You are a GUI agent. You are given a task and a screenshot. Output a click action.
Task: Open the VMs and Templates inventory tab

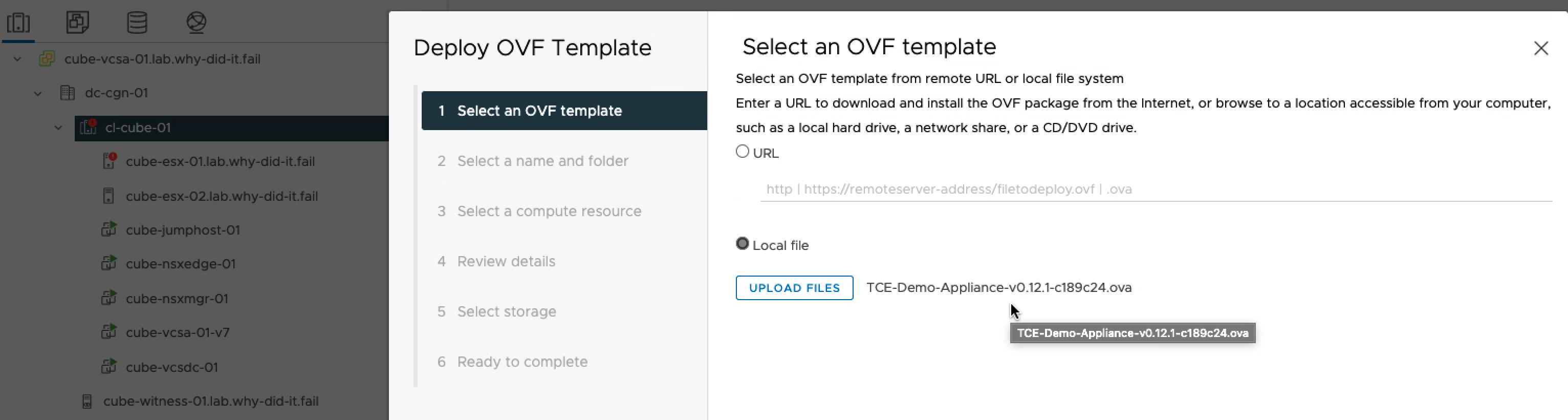(x=77, y=23)
